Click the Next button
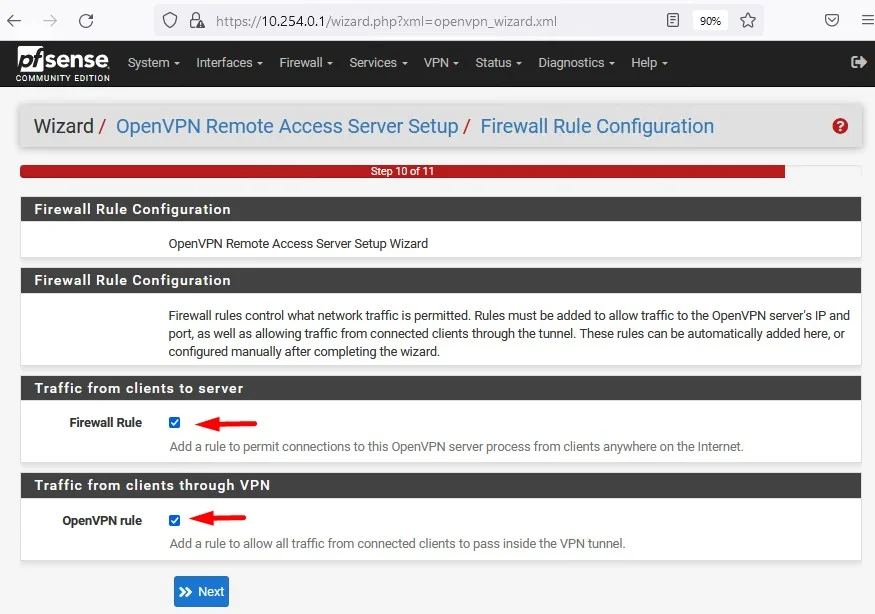 tap(201, 591)
